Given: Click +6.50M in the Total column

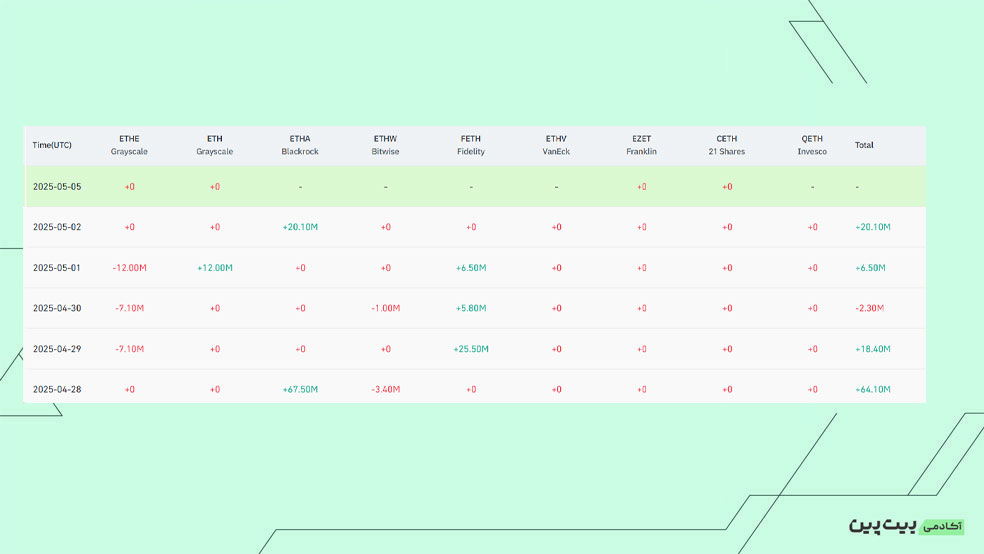Looking at the screenshot, I should (x=870, y=268).
